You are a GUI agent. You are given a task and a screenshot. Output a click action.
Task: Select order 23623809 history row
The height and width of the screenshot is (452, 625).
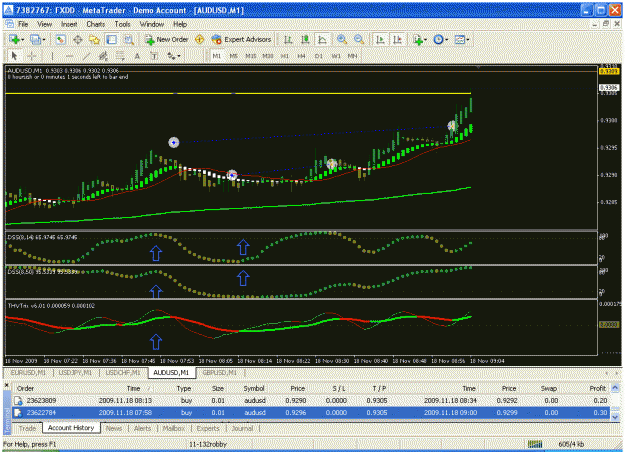(311, 401)
